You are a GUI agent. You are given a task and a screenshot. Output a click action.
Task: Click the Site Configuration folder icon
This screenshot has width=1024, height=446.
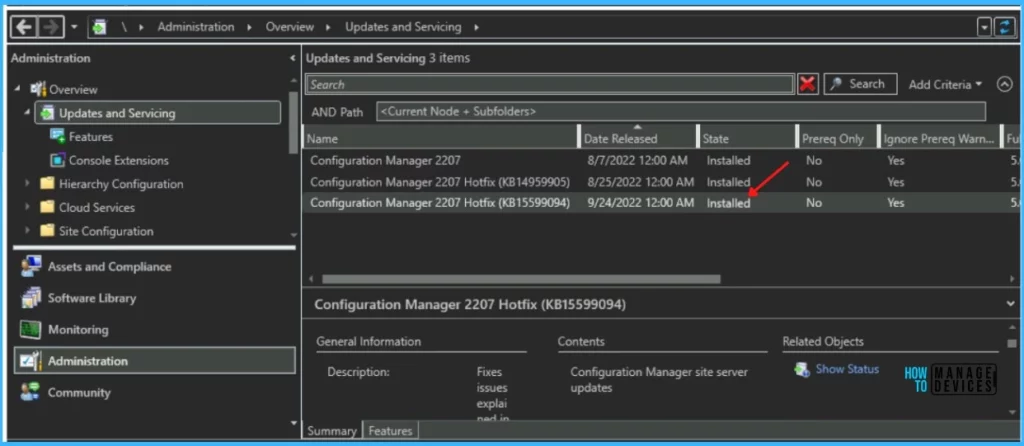(46, 231)
